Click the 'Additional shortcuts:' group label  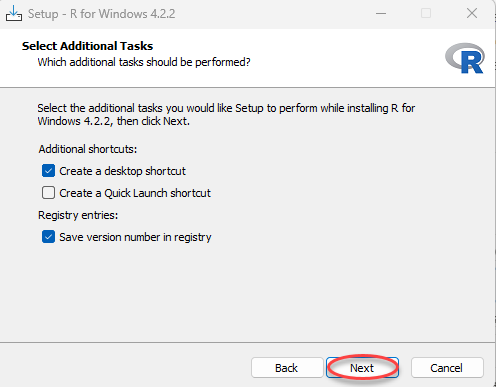point(88,149)
